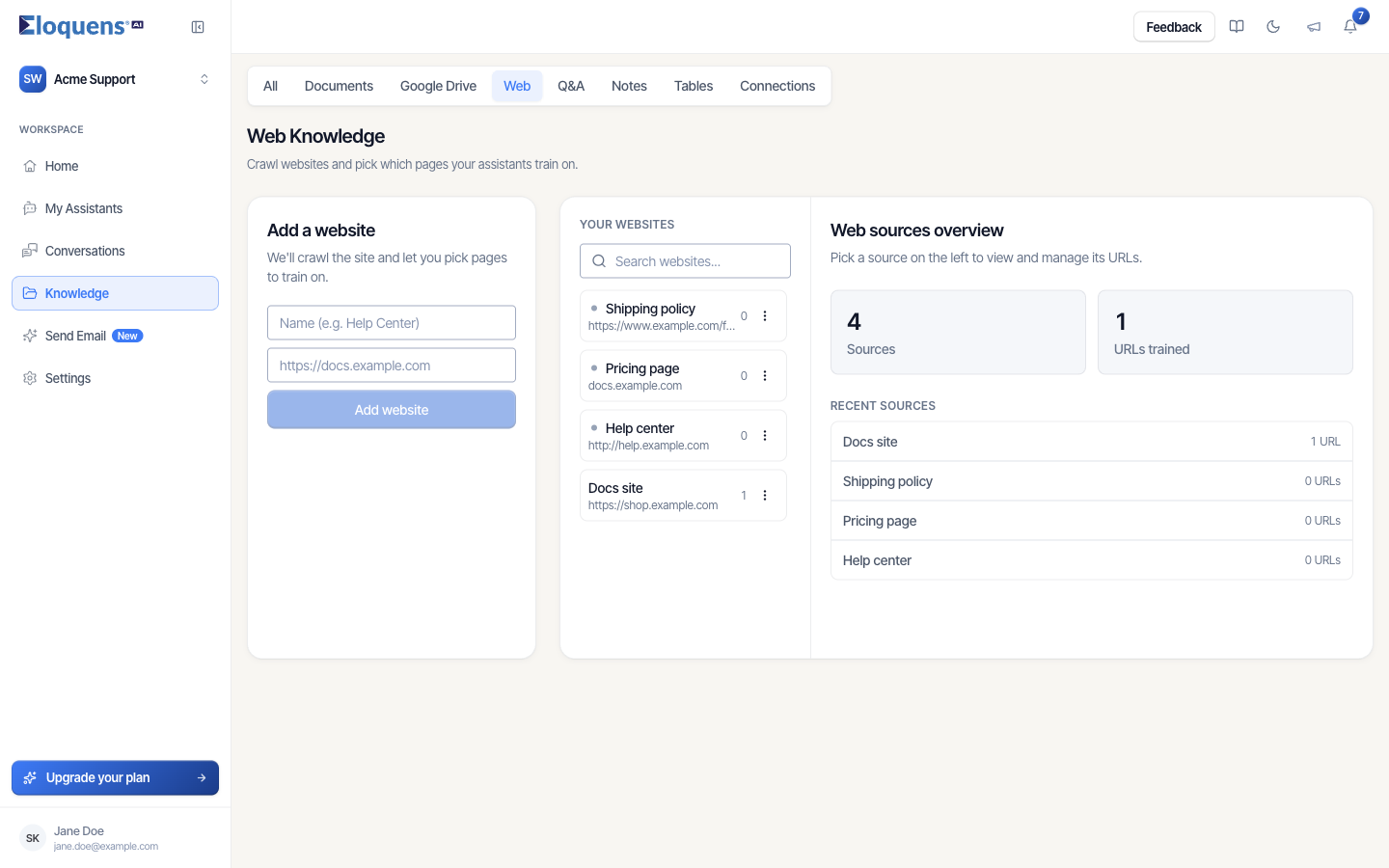Image resolution: width=1389 pixels, height=868 pixels.
Task: Switch to the Notes tab
Action: (x=629, y=86)
